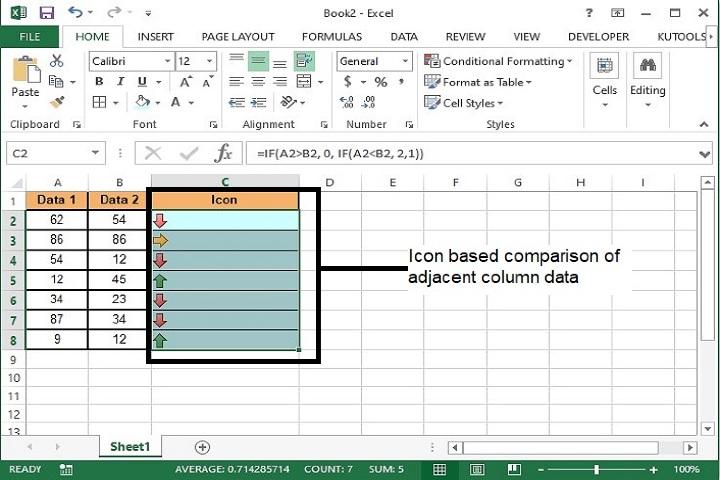720x480 pixels.
Task: Open the Font dialog launcher
Action: coord(213,124)
